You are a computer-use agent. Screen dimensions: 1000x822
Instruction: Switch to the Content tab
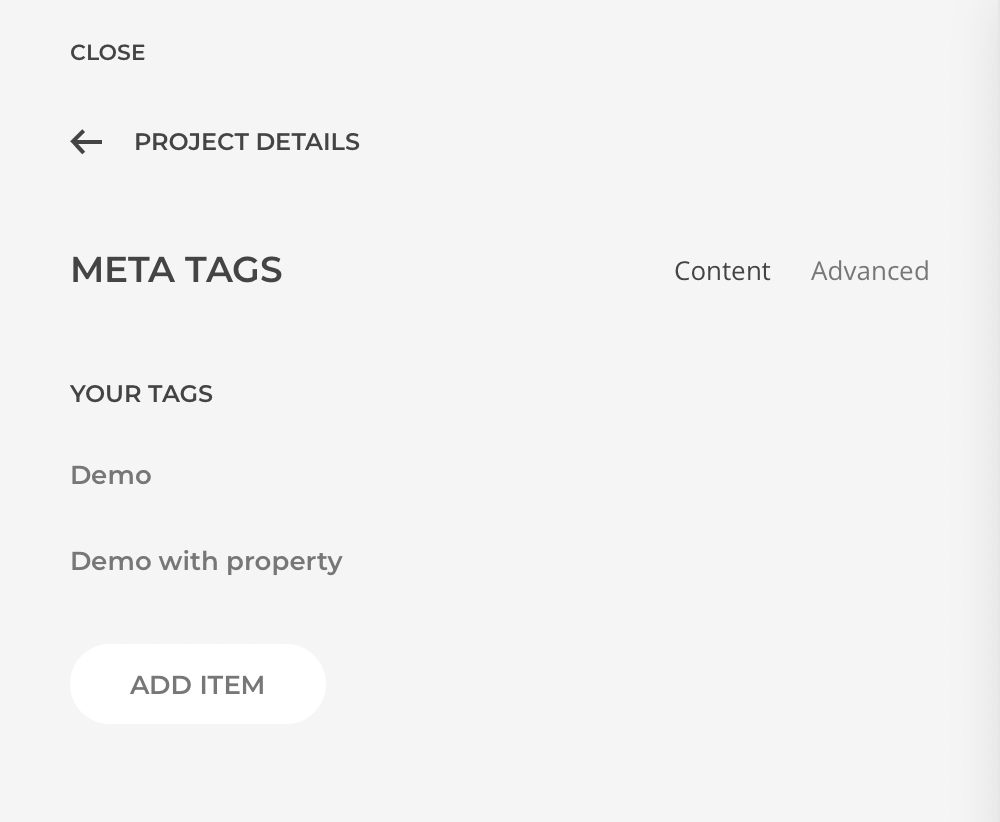722,271
